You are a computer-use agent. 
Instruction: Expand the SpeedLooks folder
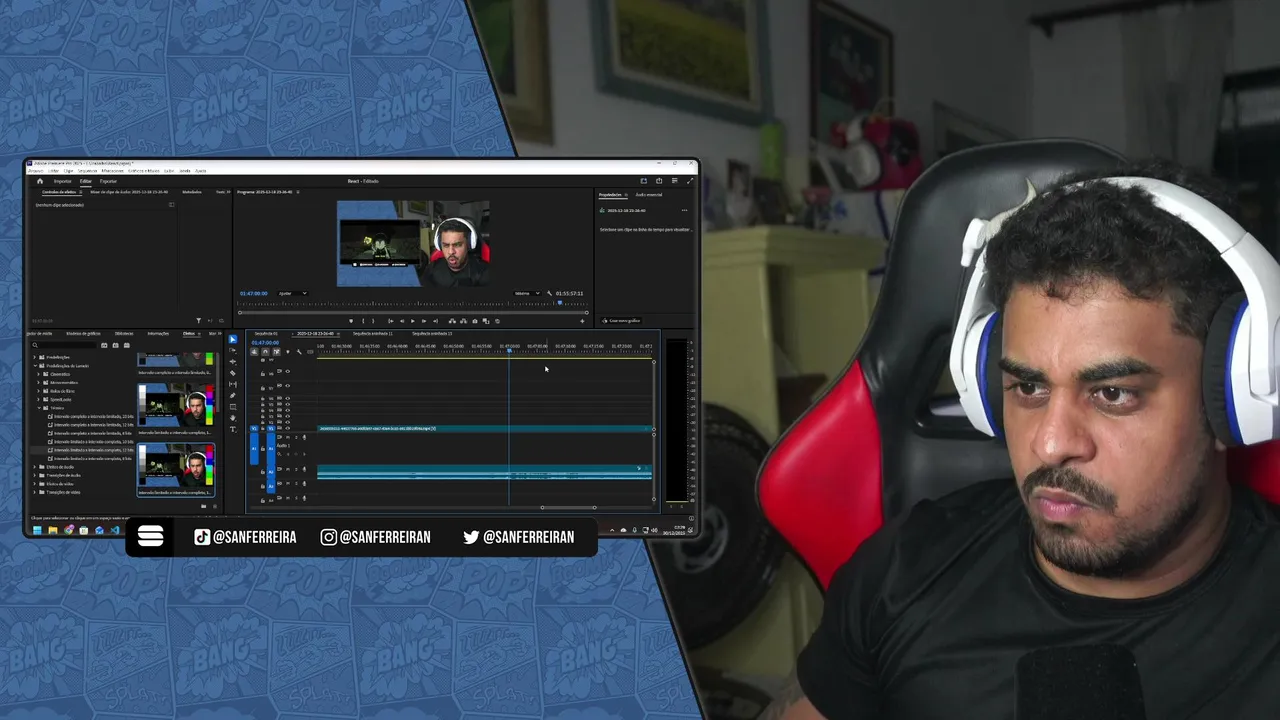tap(38, 400)
